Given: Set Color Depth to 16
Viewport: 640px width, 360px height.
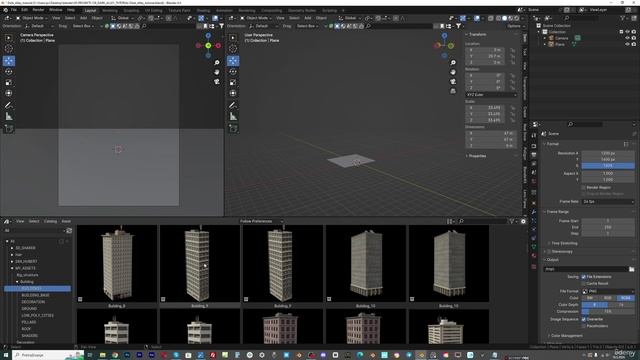Looking at the screenshot, I should [x=622, y=304].
